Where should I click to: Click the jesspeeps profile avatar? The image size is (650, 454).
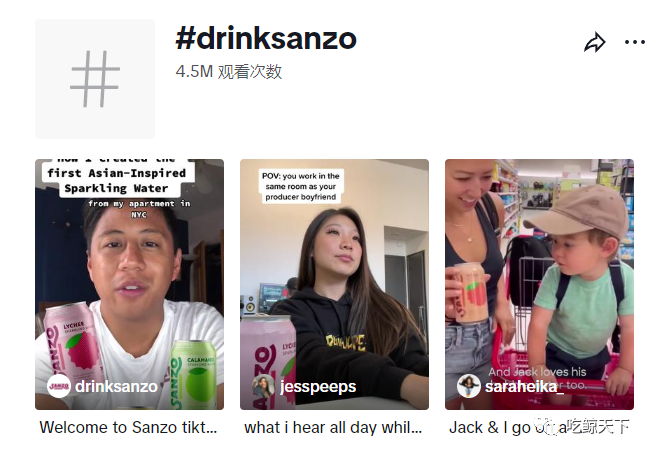point(263,386)
